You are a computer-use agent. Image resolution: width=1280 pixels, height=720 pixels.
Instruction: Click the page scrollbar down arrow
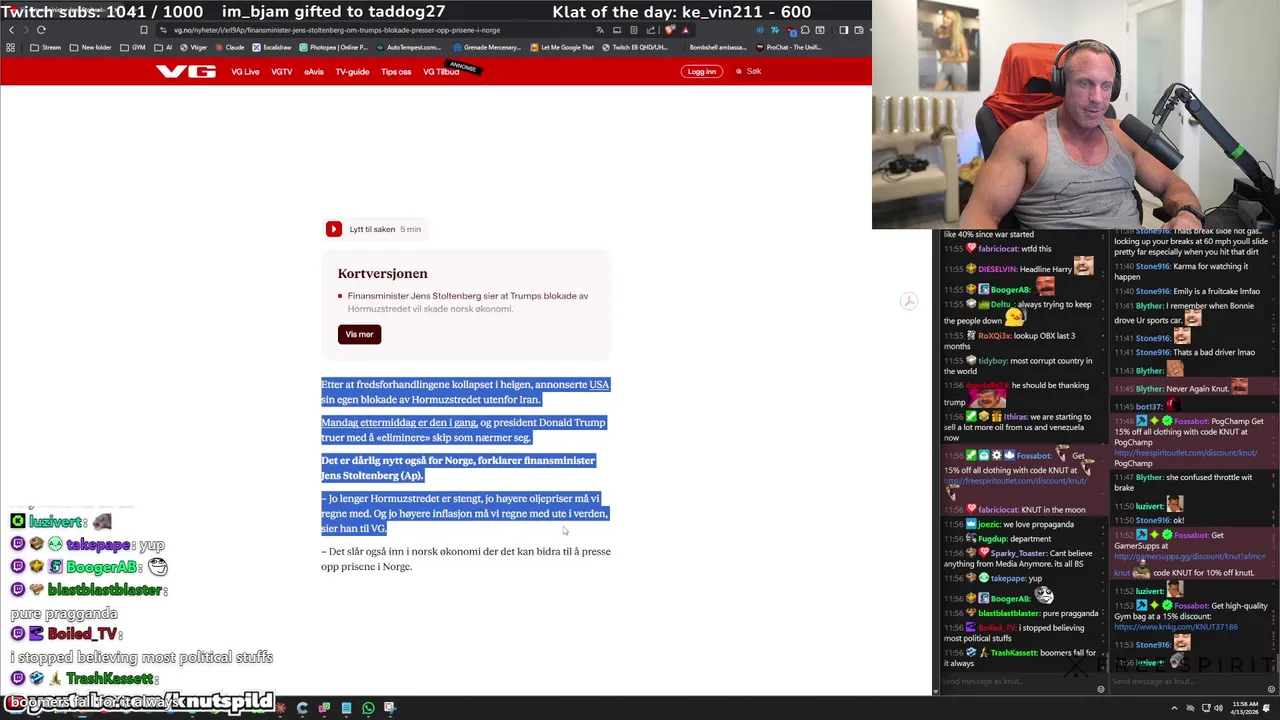click(935, 691)
